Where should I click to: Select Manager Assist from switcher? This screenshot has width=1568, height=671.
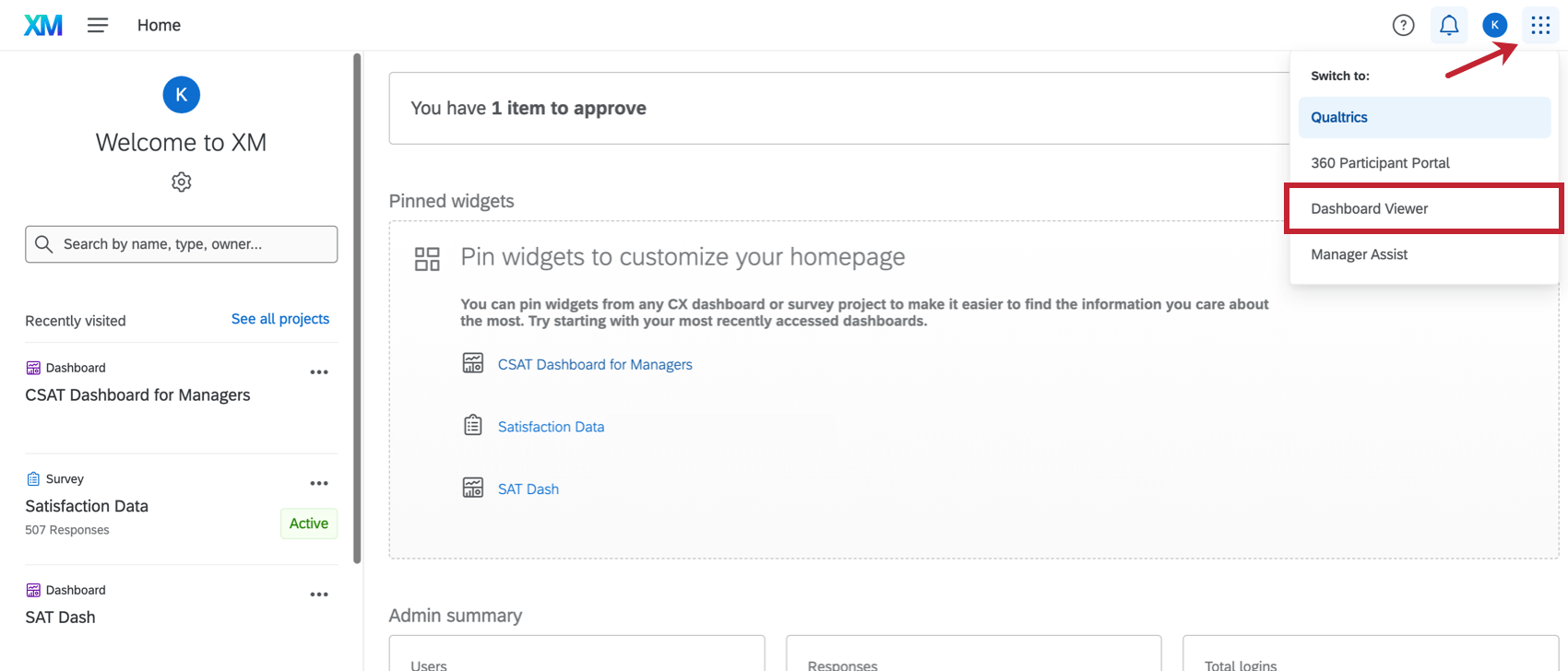click(1359, 254)
